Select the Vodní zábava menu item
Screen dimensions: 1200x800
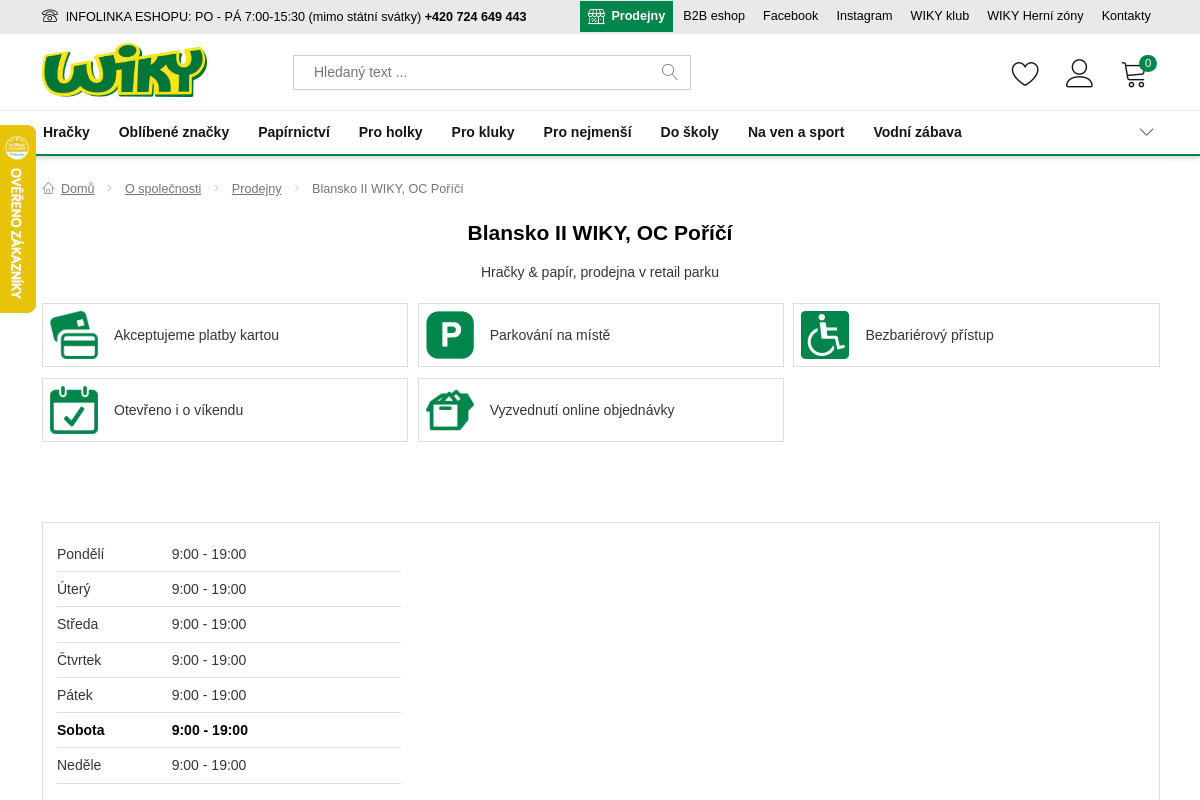point(917,132)
